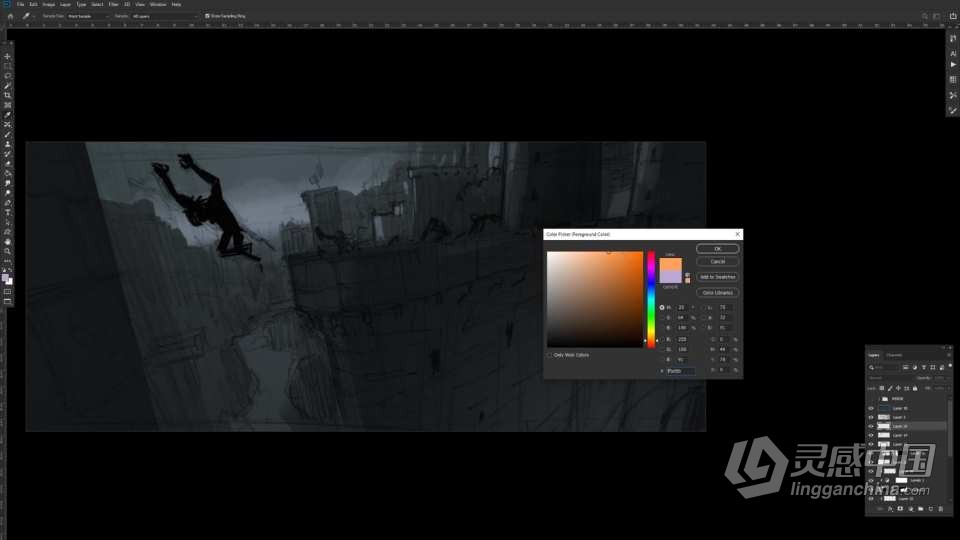Screen dimensions: 960x540
Task: Select the Green (G) radio button
Action: click(662, 350)
